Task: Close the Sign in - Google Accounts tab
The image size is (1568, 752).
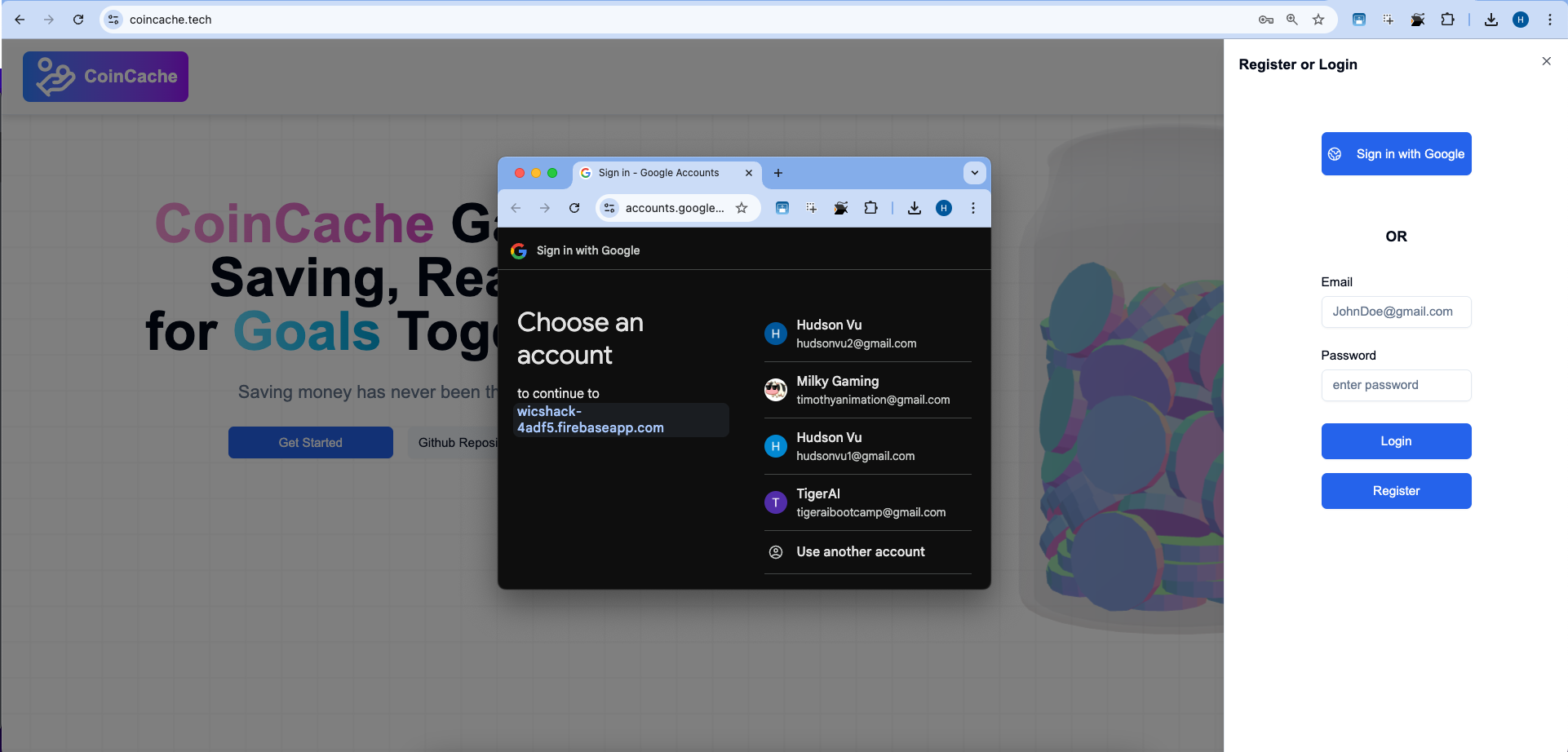Action: 749,173
